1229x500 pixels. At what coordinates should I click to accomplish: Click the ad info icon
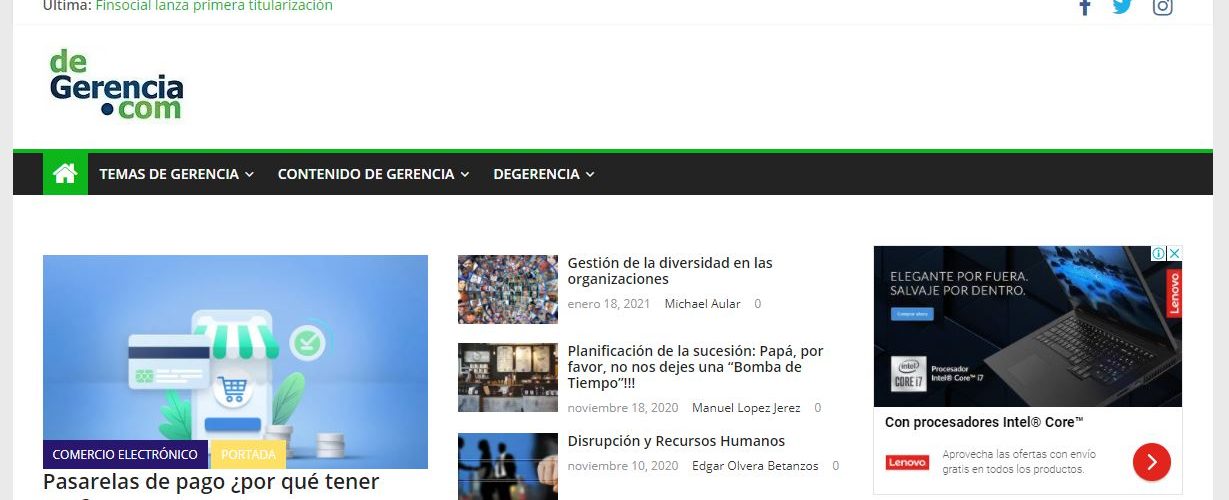[x=1159, y=254]
